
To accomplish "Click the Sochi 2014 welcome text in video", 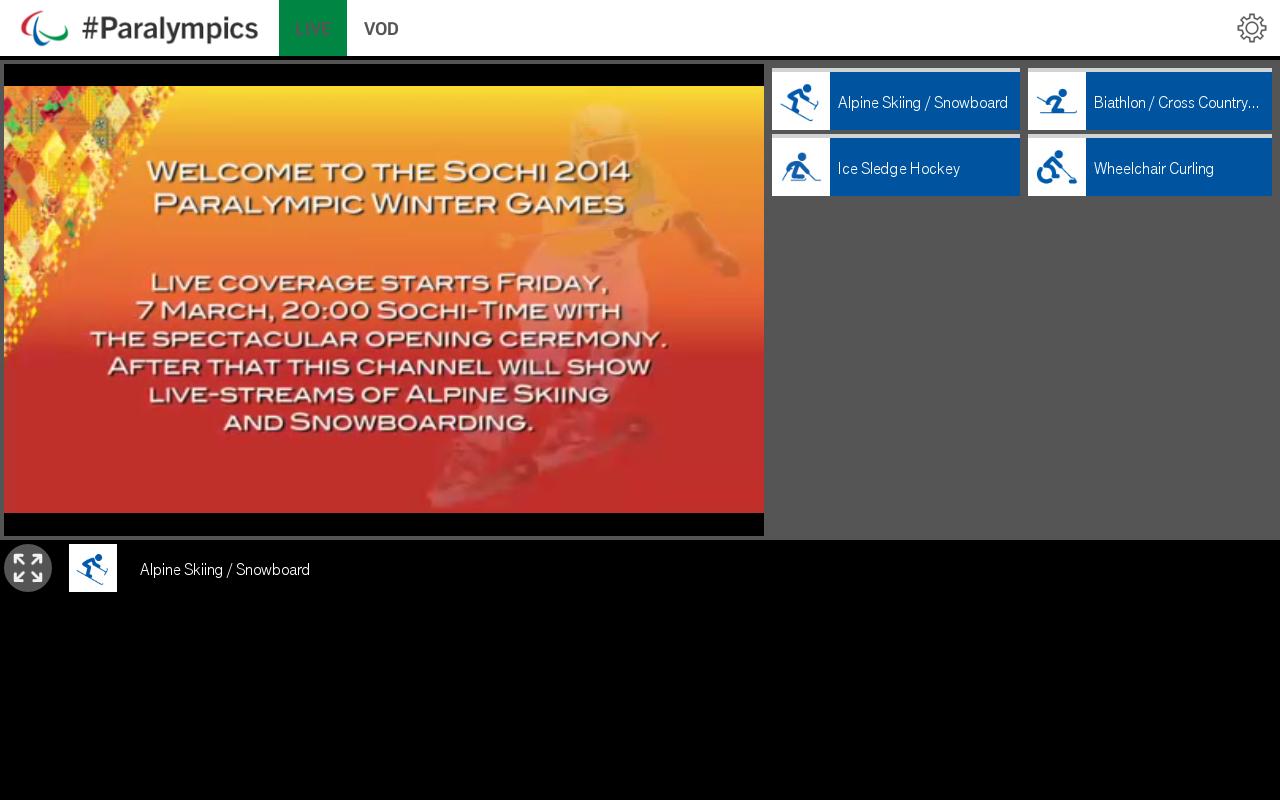I will pyautogui.click(x=390, y=187).
